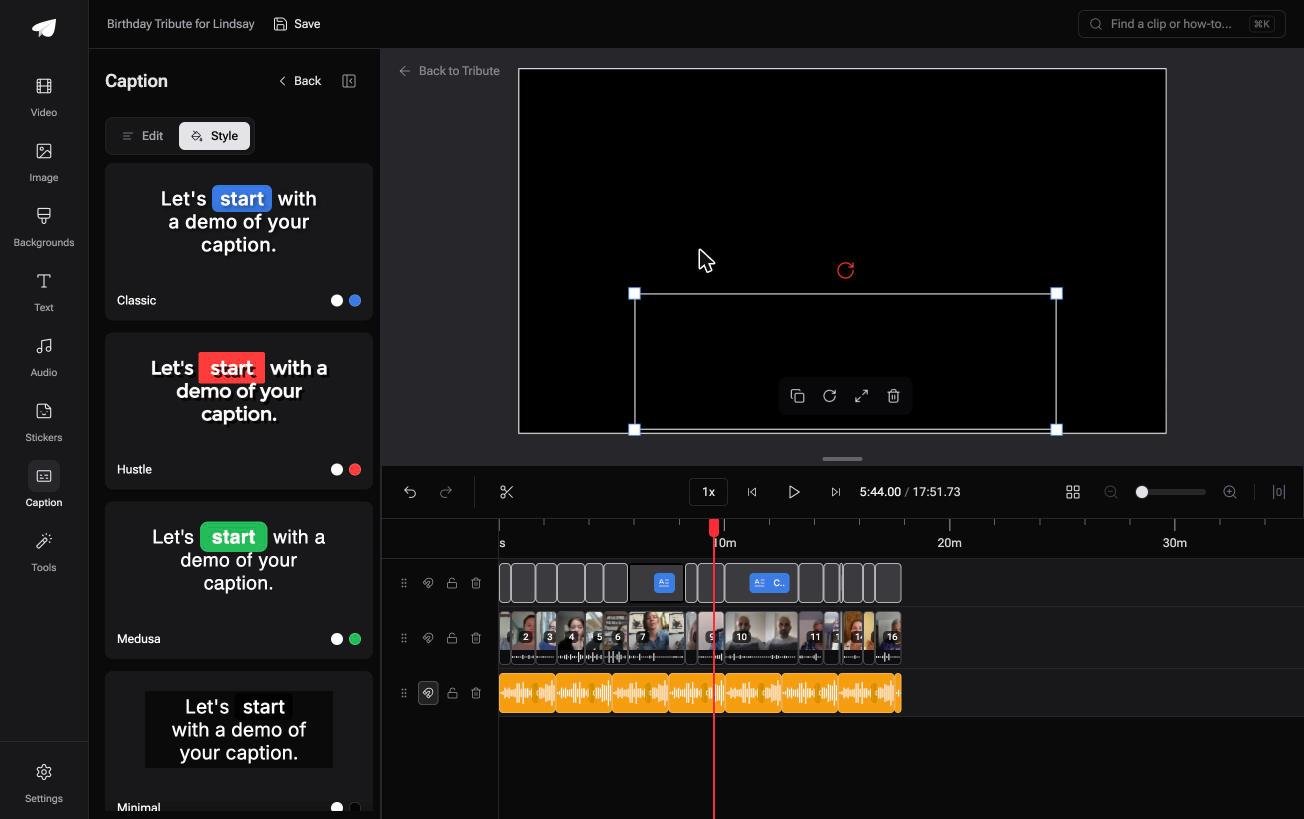This screenshot has width=1304, height=819.
Task: Click the search clip field
Action: coord(1182,24)
